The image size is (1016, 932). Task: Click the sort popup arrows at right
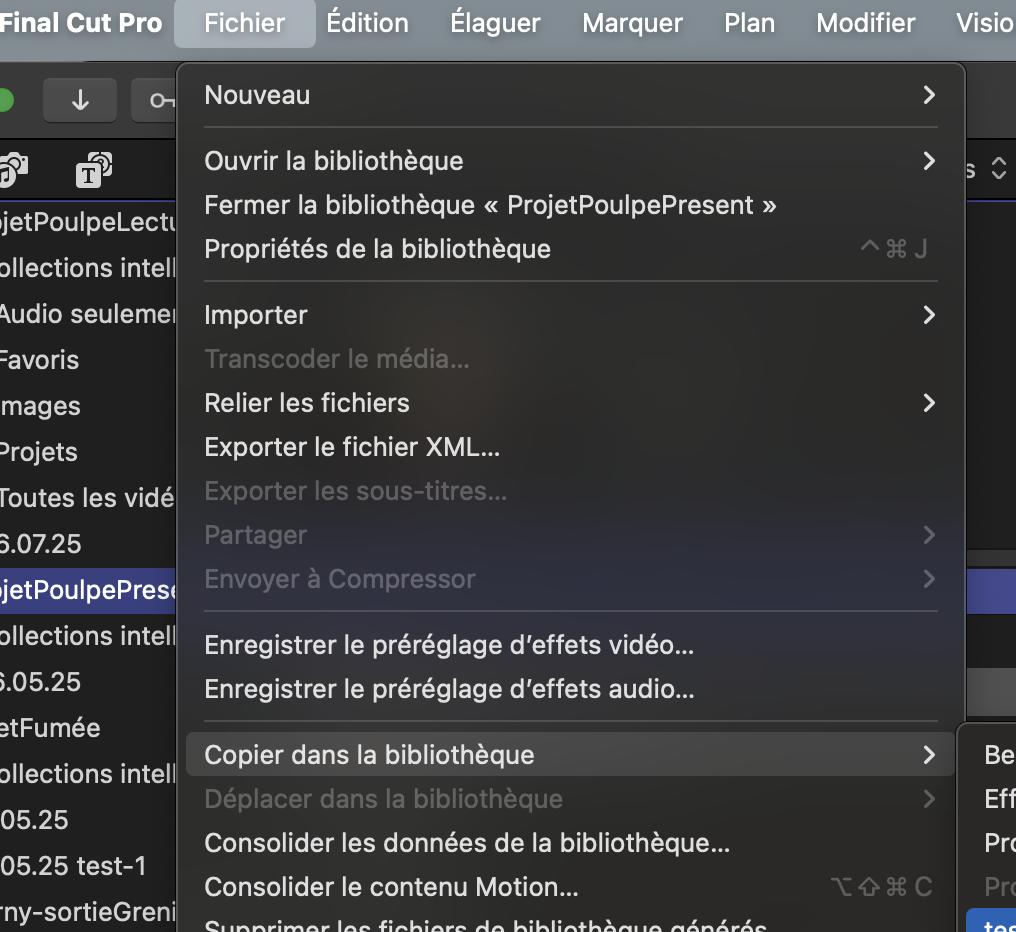coord(998,169)
